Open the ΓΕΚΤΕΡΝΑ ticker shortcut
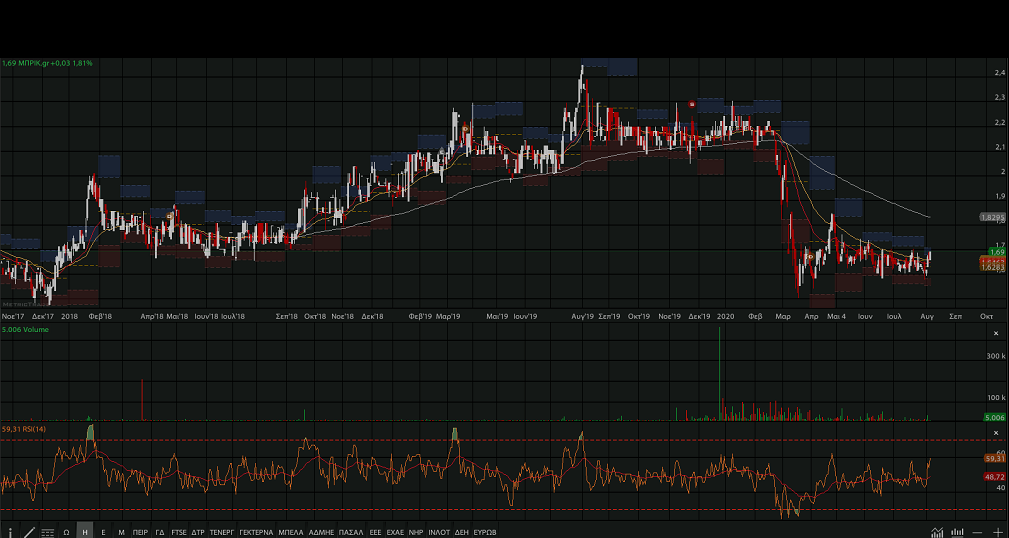 coord(256,532)
